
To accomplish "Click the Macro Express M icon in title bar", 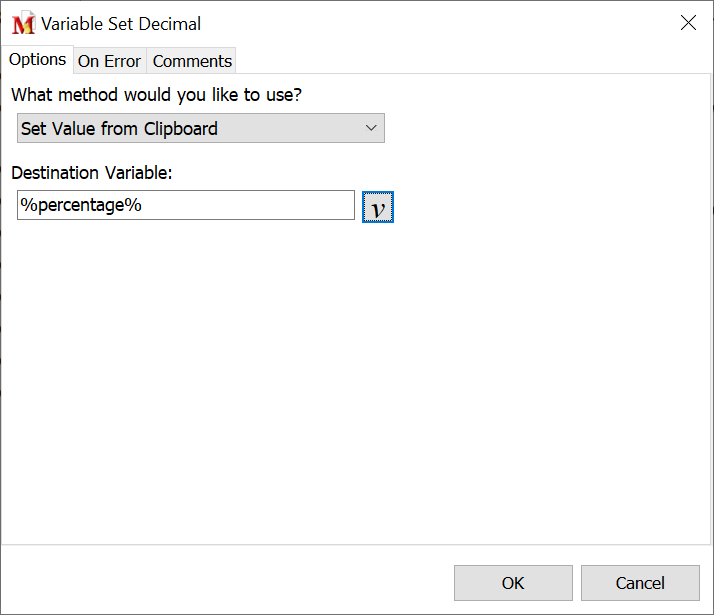I will (22, 24).
